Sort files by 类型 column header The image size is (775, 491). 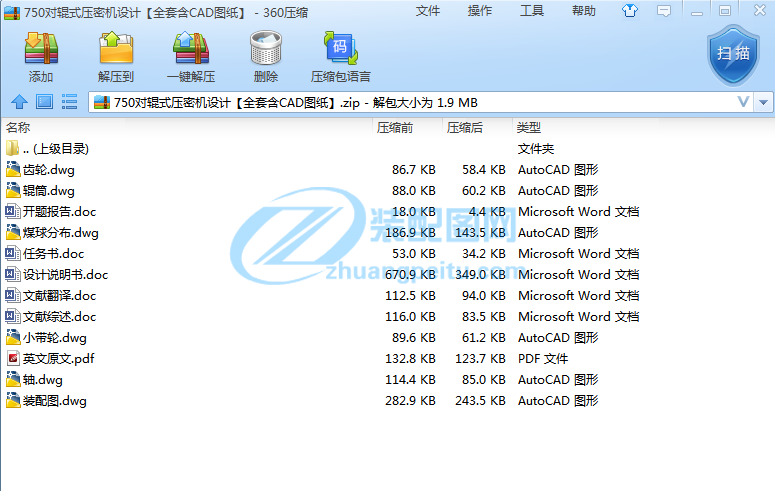coord(528,128)
